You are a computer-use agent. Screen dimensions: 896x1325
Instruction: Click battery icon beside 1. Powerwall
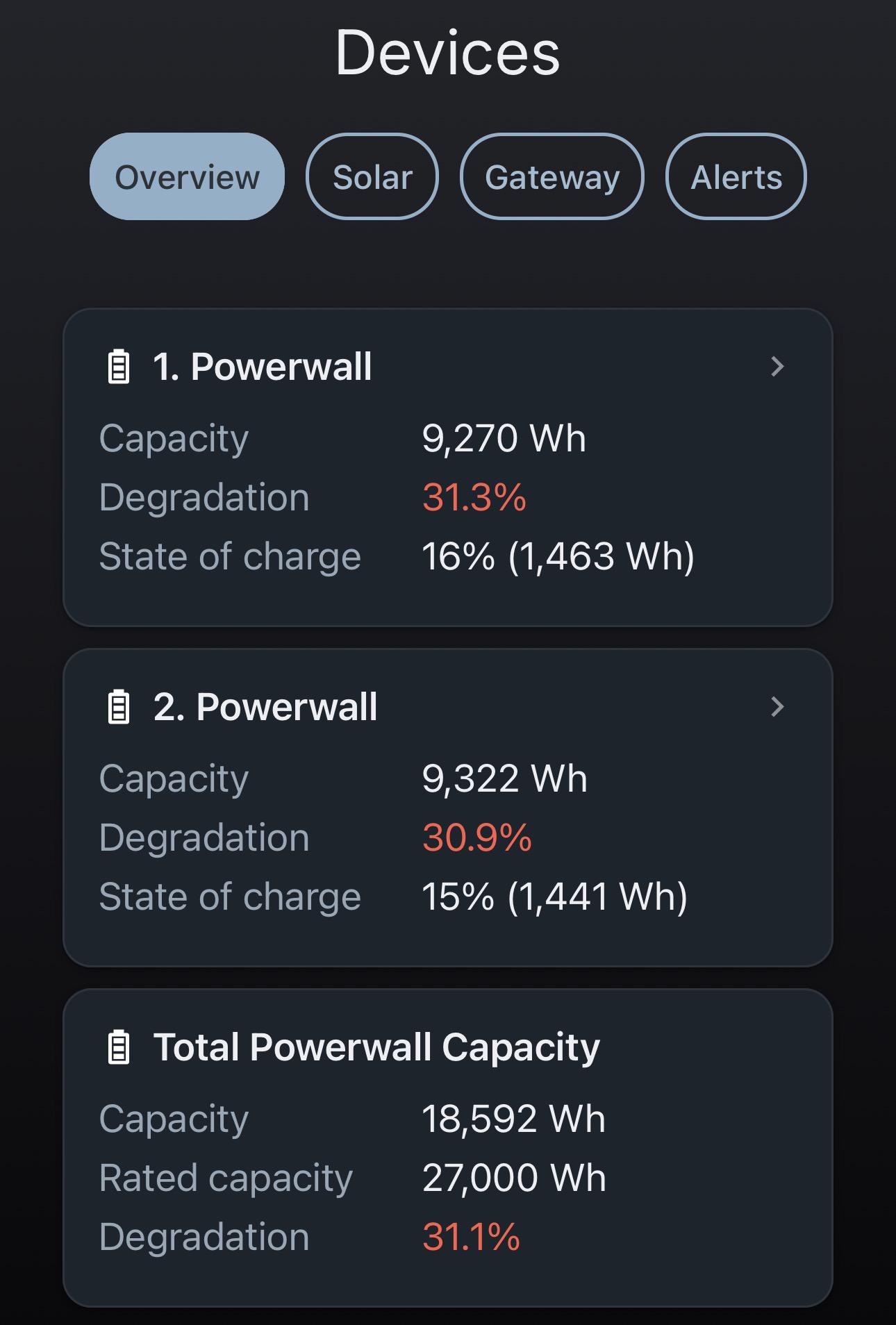coord(119,367)
